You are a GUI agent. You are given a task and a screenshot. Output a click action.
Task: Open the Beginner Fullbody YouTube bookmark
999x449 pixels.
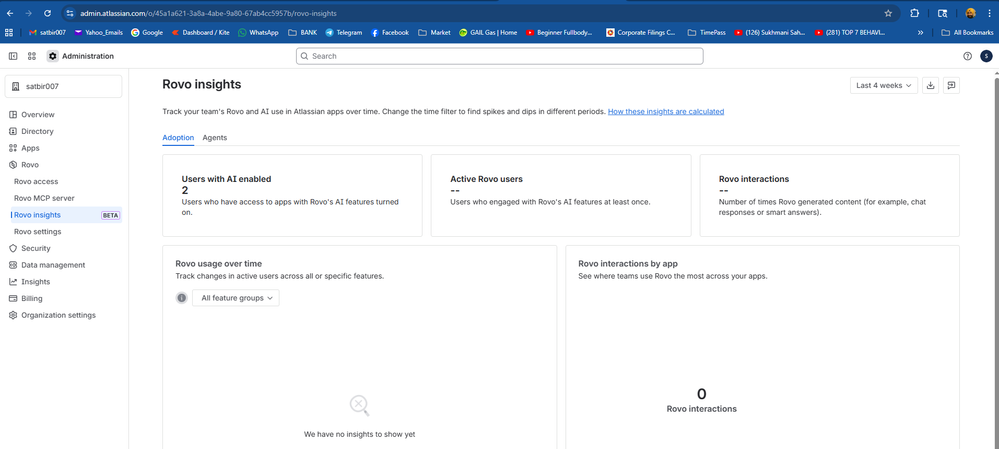(559, 32)
